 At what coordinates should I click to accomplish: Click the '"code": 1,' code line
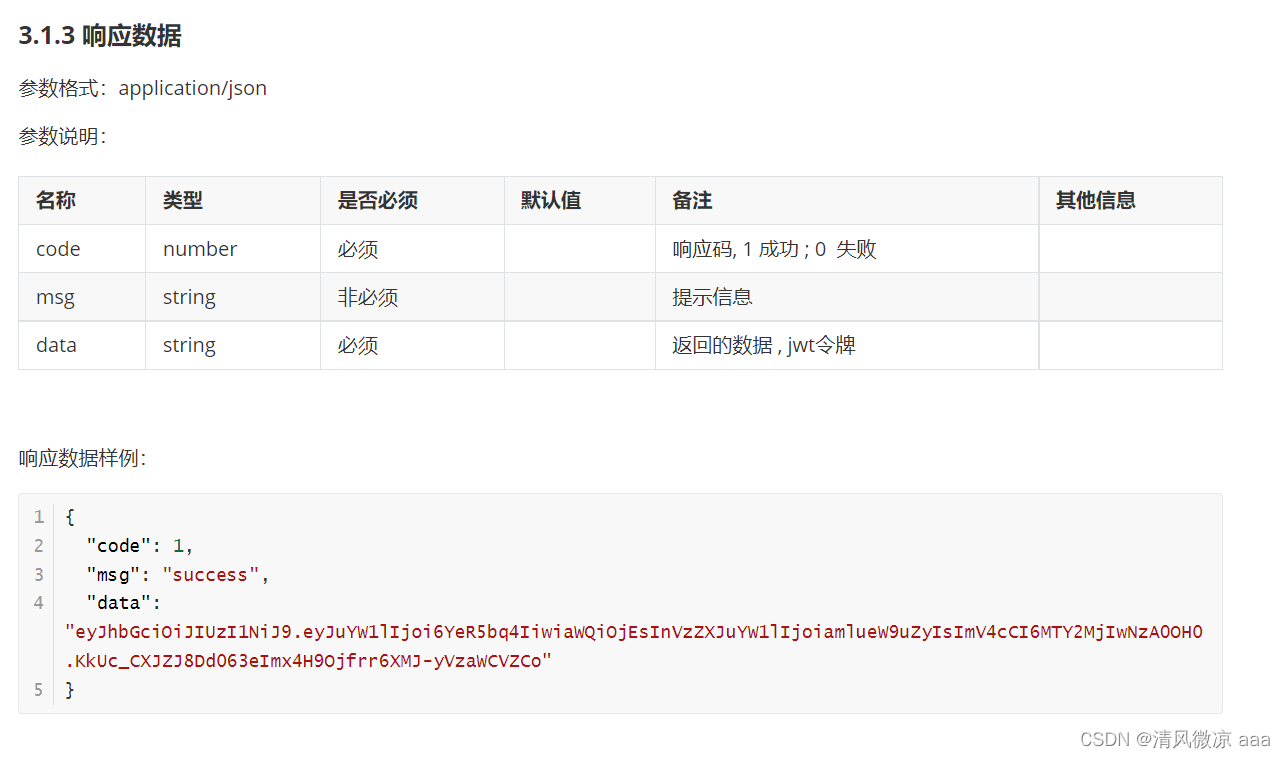coord(140,546)
